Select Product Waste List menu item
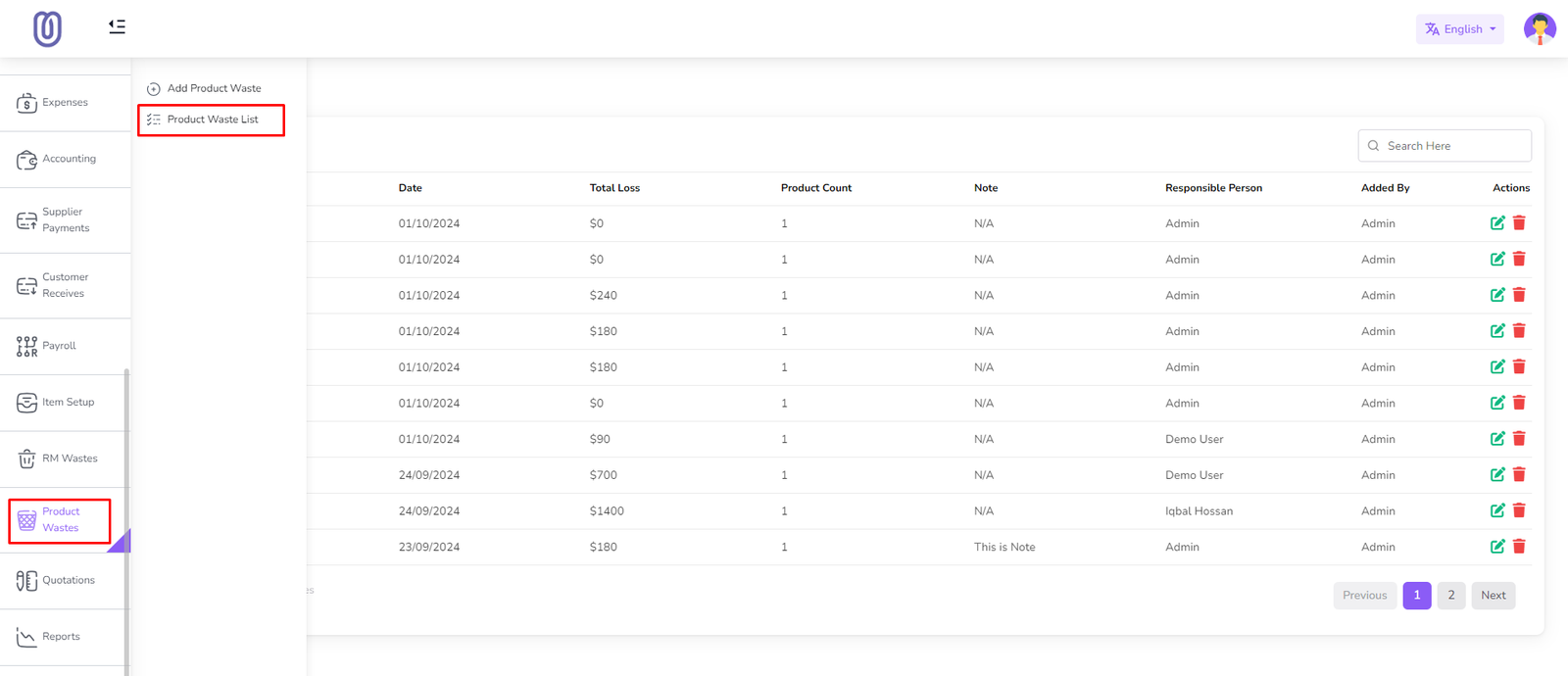Image resolution: width=1568 pixels, height=676 pixels. tap(213, 120)
